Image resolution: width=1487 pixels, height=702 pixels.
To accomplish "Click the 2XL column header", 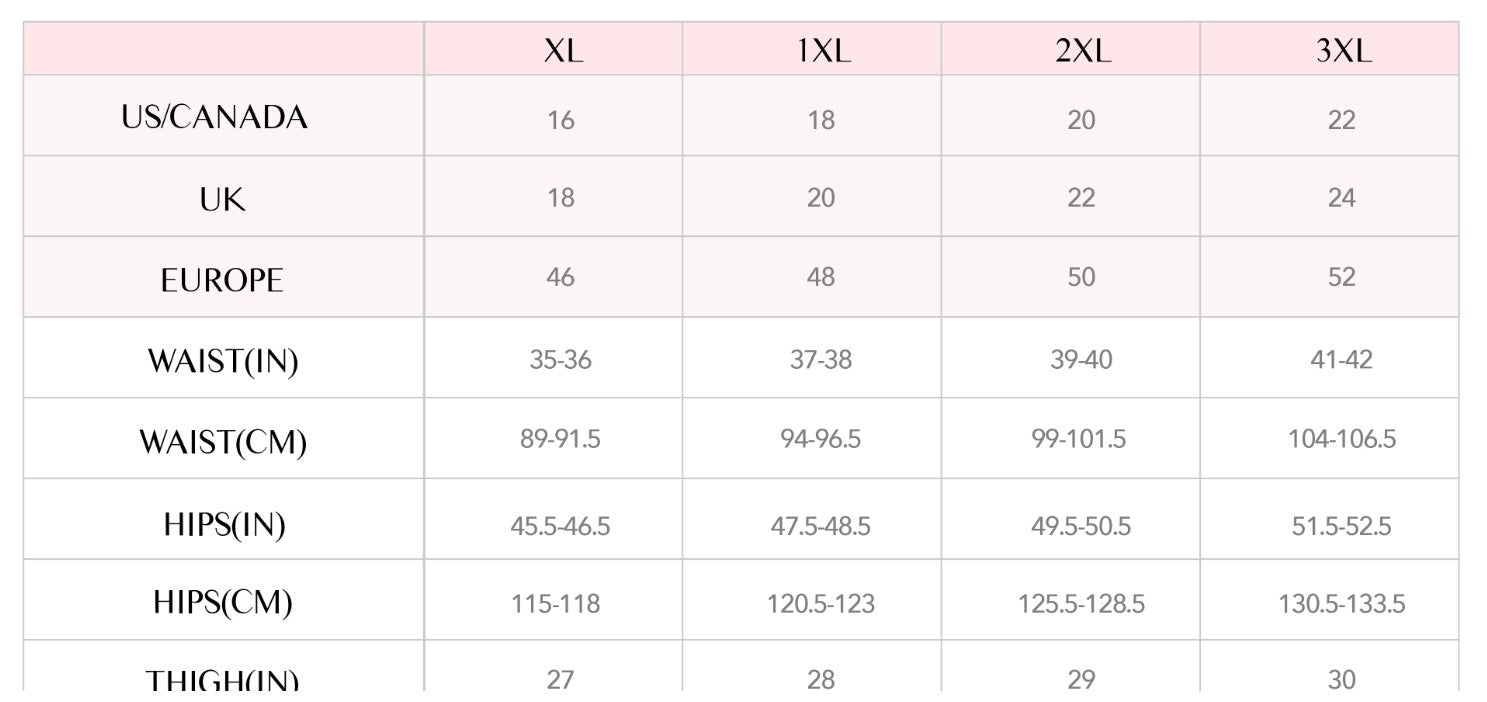I will coord(1082,51).
